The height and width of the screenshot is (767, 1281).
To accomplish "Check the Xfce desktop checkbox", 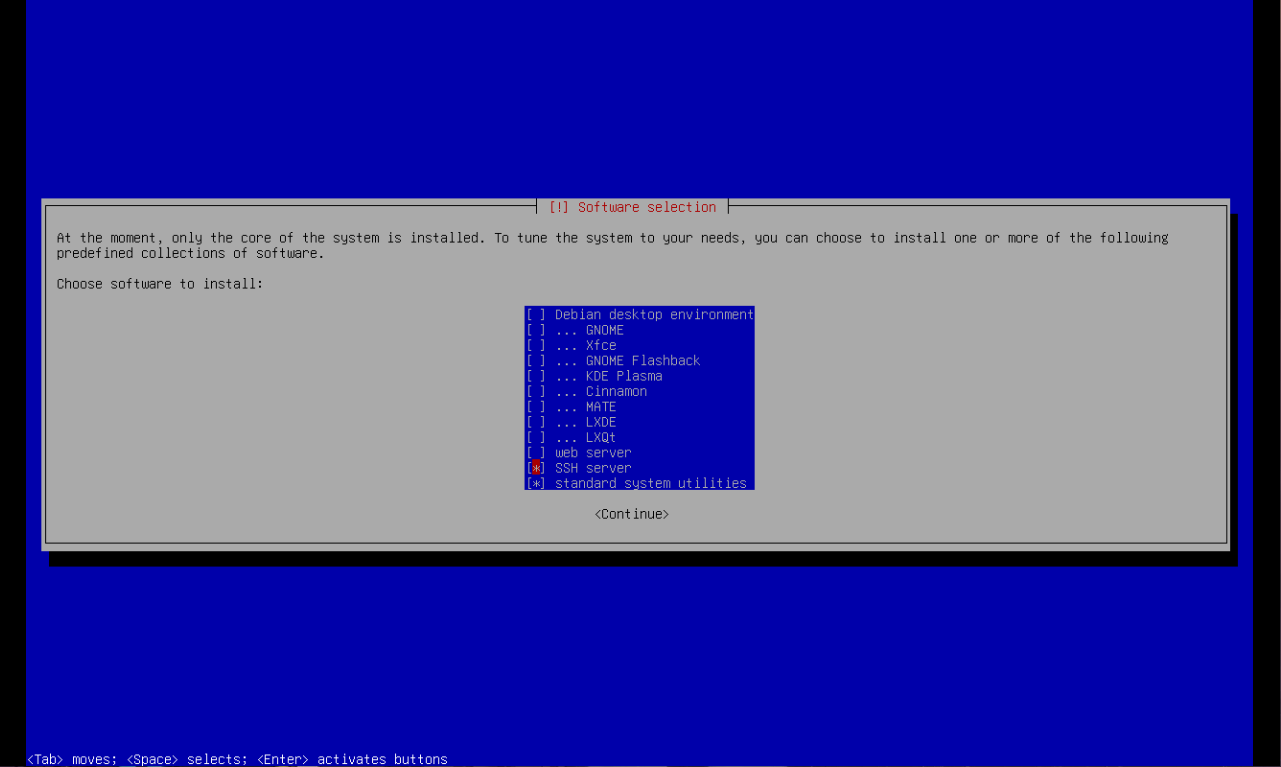I will pos(536,346).
